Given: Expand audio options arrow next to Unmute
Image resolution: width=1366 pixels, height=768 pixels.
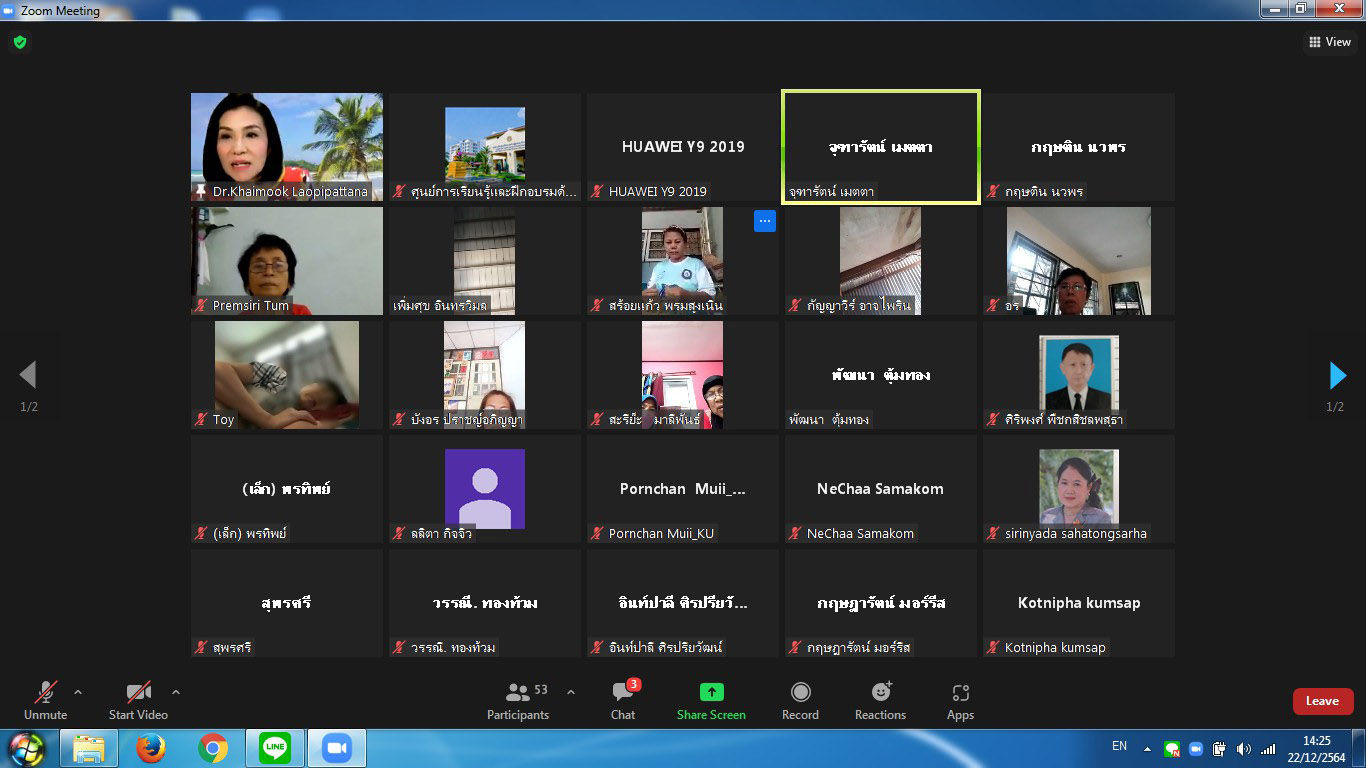Looking at the screenshot, I should coord(78,692).
